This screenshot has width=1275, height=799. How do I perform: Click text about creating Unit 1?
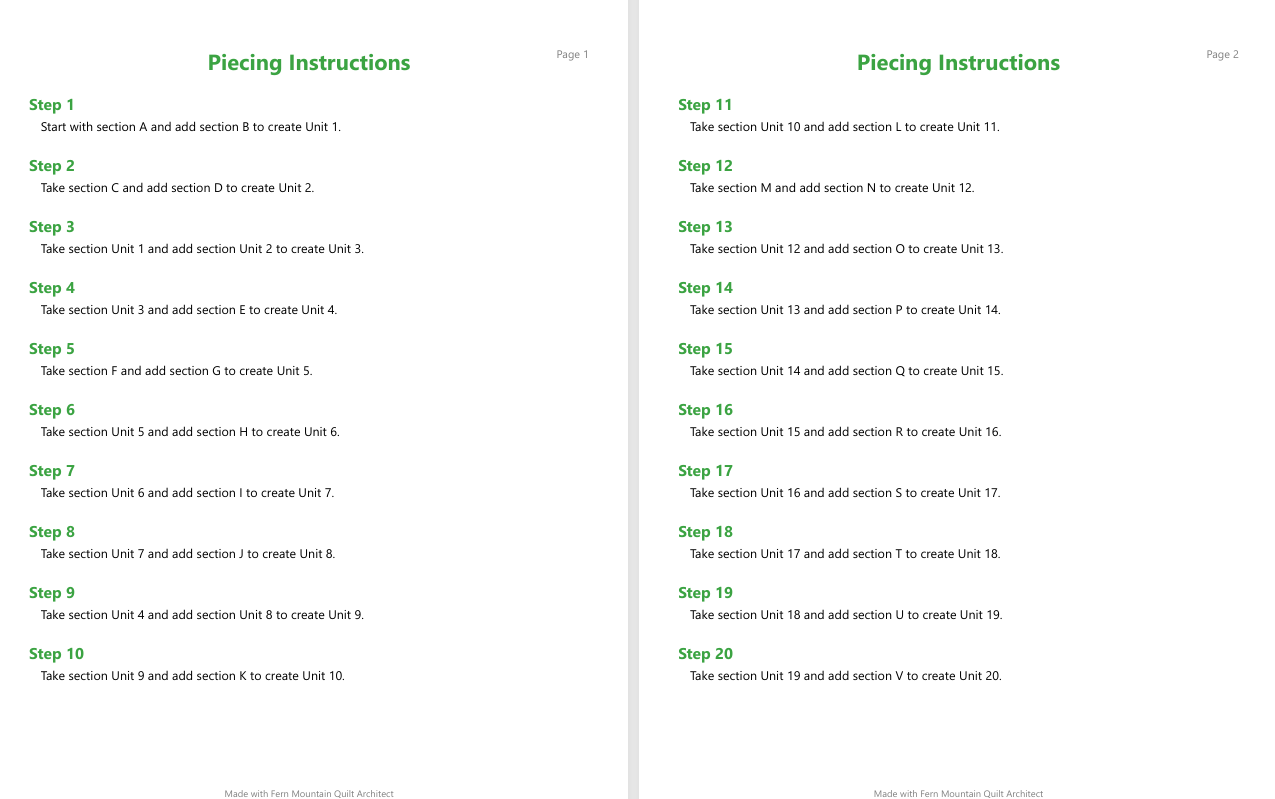(x=191, y=127)
